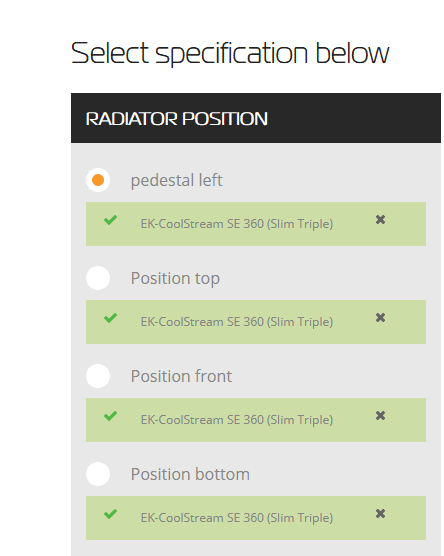Select the Position front radio button
Viewport: 444px width, 556px height.
98,376
